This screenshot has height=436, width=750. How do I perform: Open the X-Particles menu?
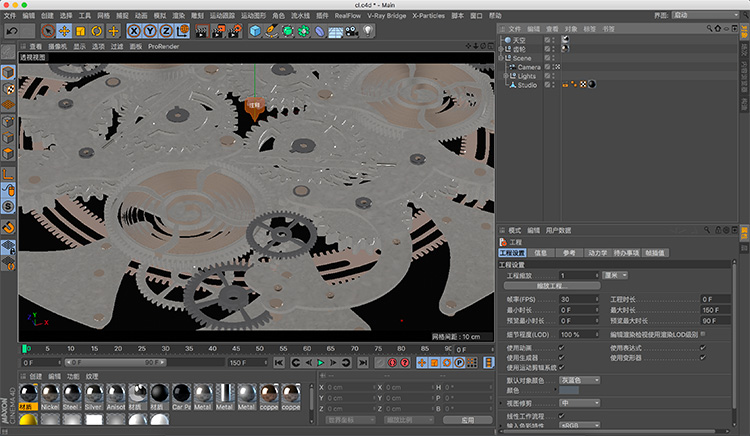click(429, 15)
